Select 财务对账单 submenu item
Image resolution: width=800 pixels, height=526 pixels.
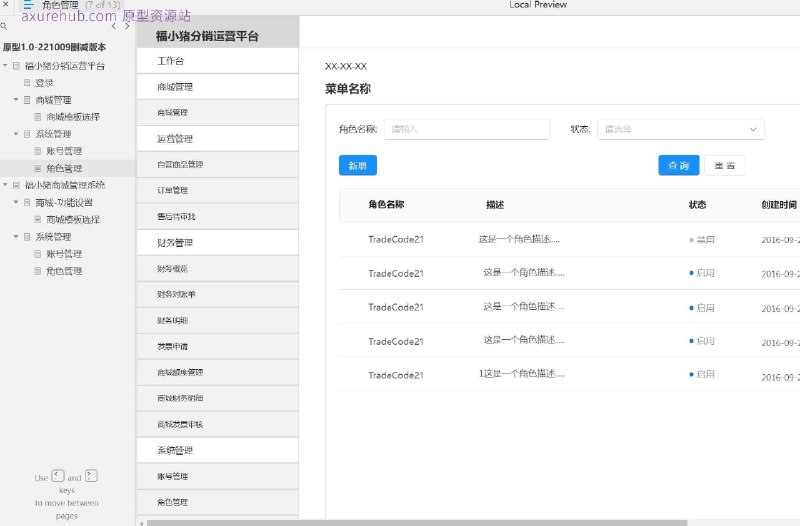218,294
